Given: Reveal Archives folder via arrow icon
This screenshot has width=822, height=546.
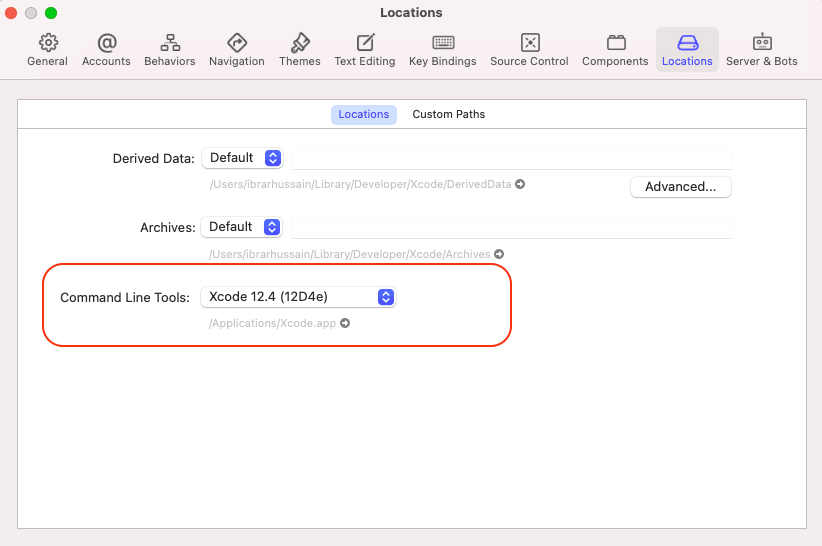Looking at the screenshot, I should (499, 254).
